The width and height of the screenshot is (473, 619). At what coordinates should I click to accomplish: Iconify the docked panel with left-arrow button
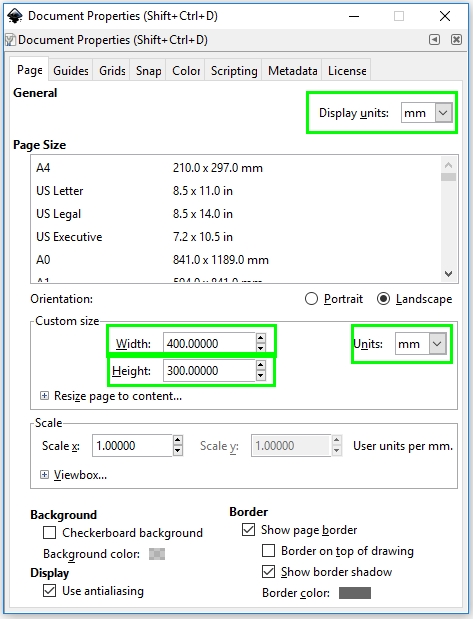click(434, 39)
